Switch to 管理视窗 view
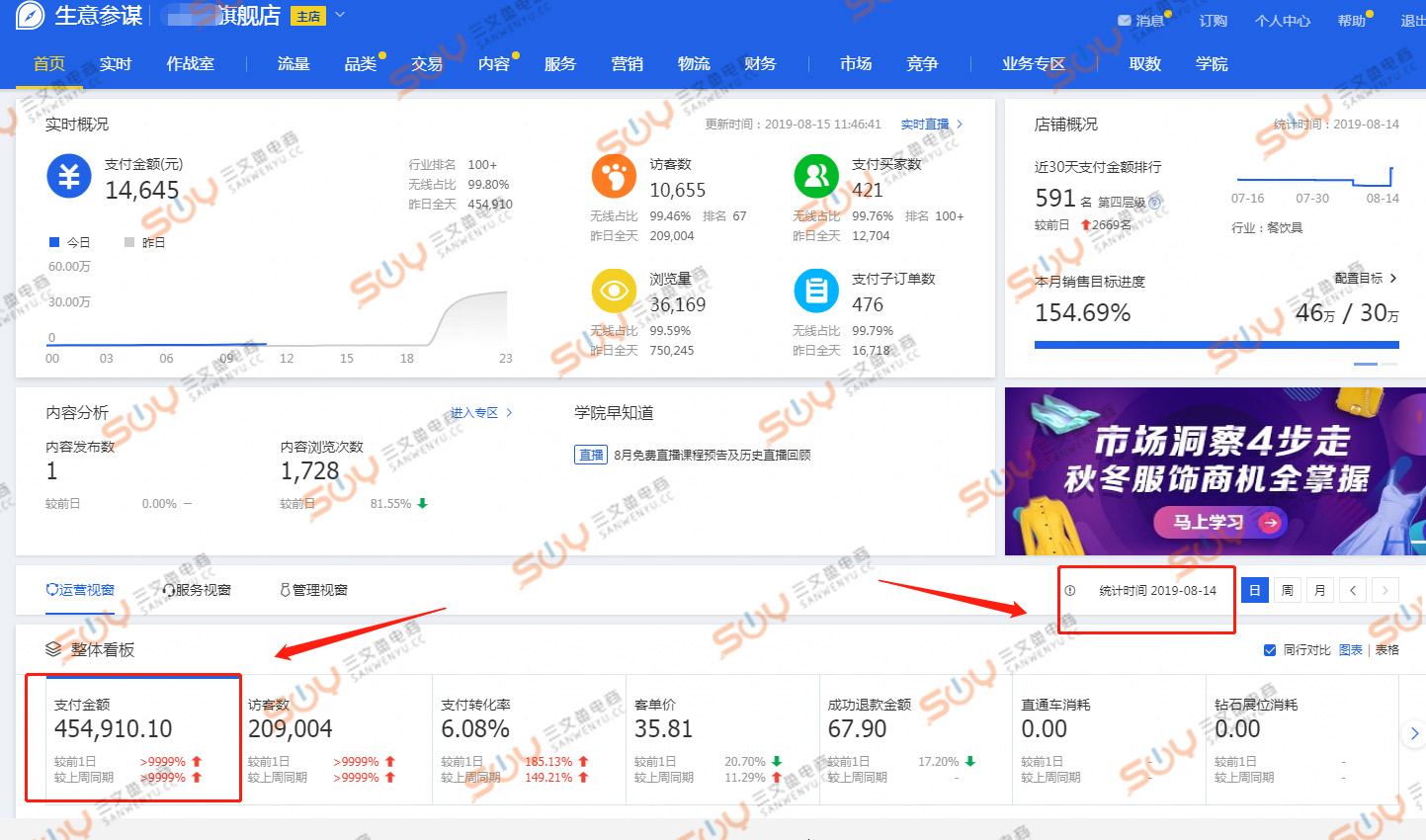The width and height of the screenshot is (1426, 840). tap(313, 590)
